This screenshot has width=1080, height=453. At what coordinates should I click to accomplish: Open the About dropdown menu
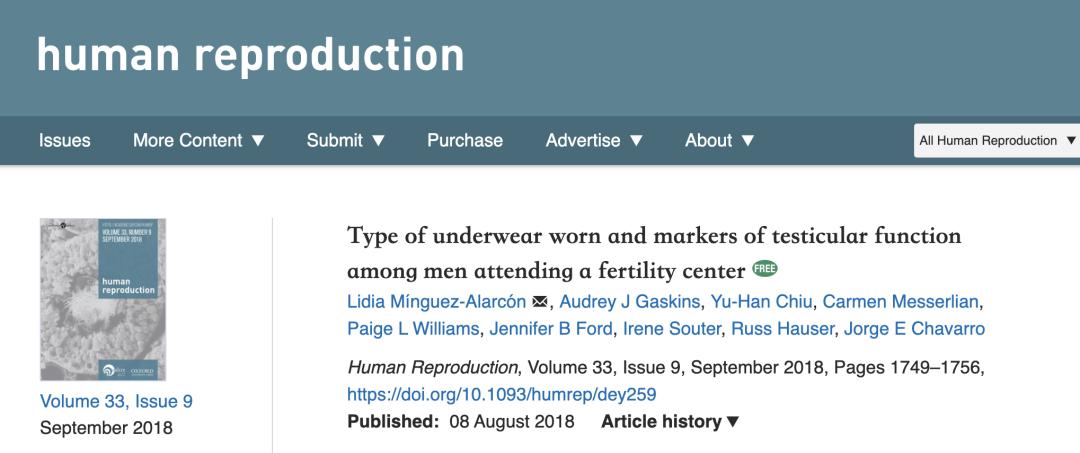(x=720, y=140)
